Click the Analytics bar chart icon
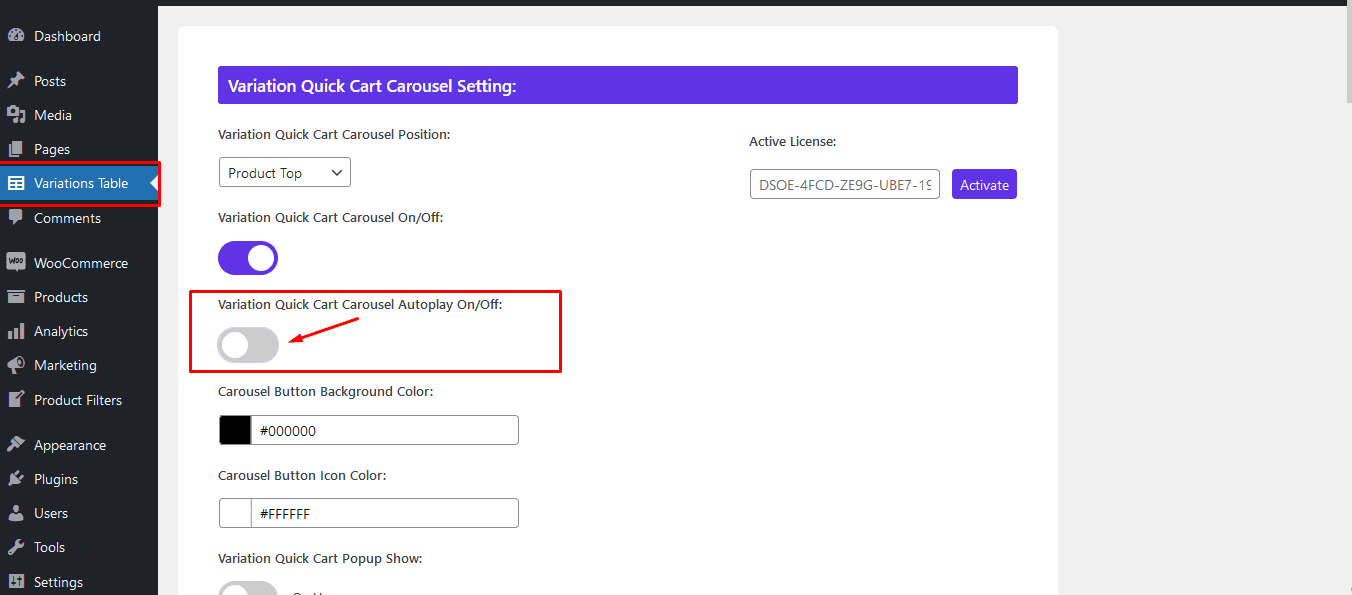The height and width of the screenshot is (595, 1352). coord(16,331)
